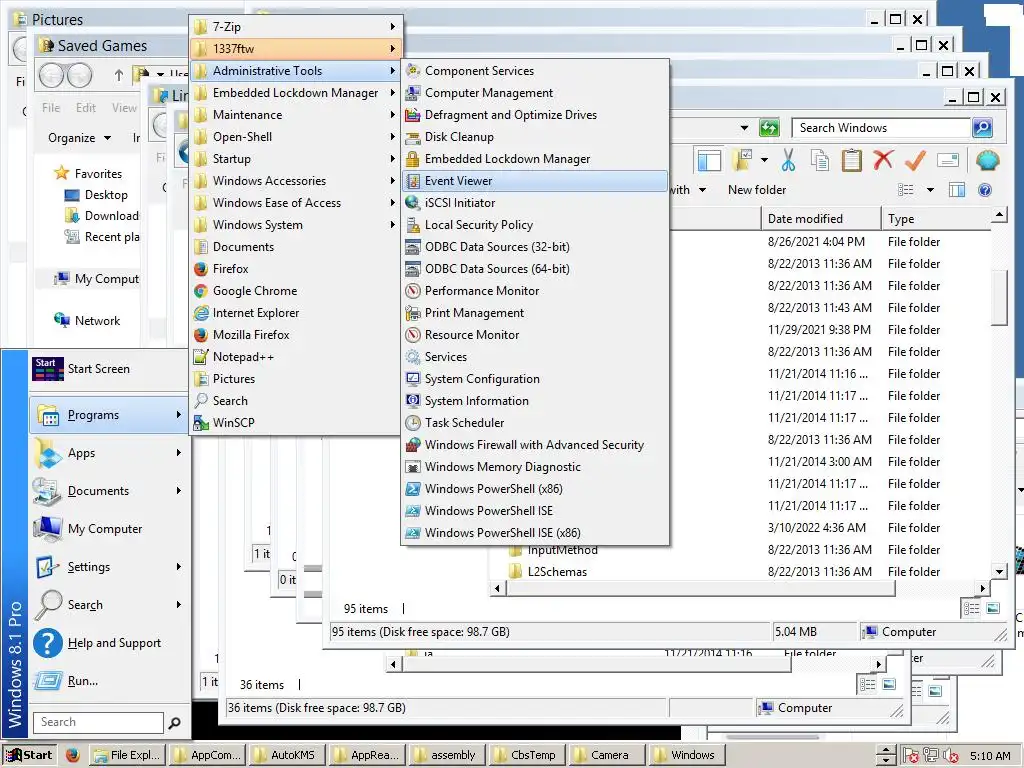Click the WinSCP icon in Programs menu
Image resolution: width=1024 pixels, height=768 pixels.
click(201, 423)
